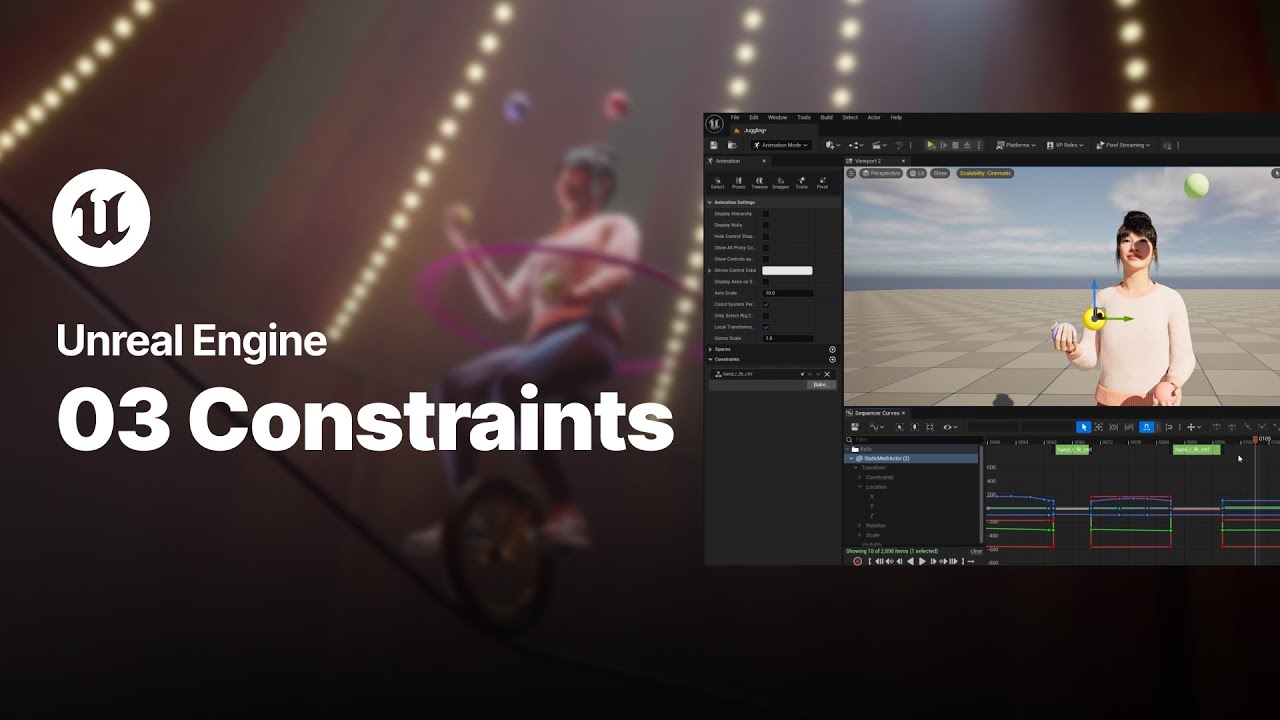Click the add Constraint plus icon
This screenshot has width=1280, height=720.
click(832, 359)
